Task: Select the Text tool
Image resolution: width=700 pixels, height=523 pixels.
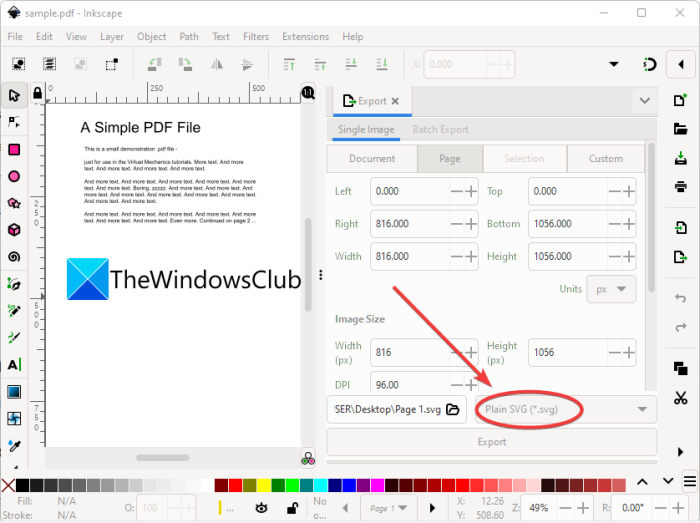Action: [14, 365]
